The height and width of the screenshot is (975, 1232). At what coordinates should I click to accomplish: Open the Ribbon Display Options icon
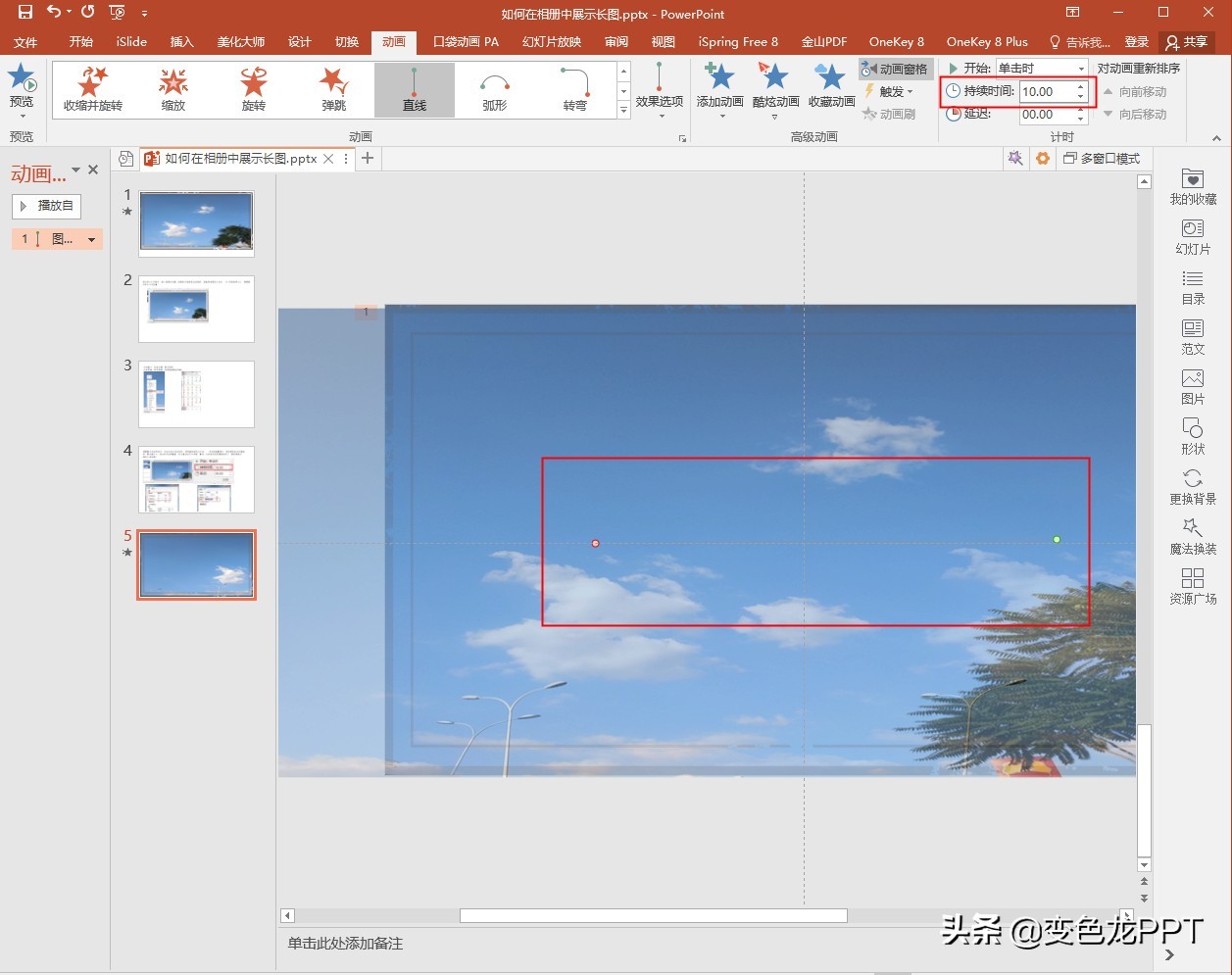tap(1073, 13)
